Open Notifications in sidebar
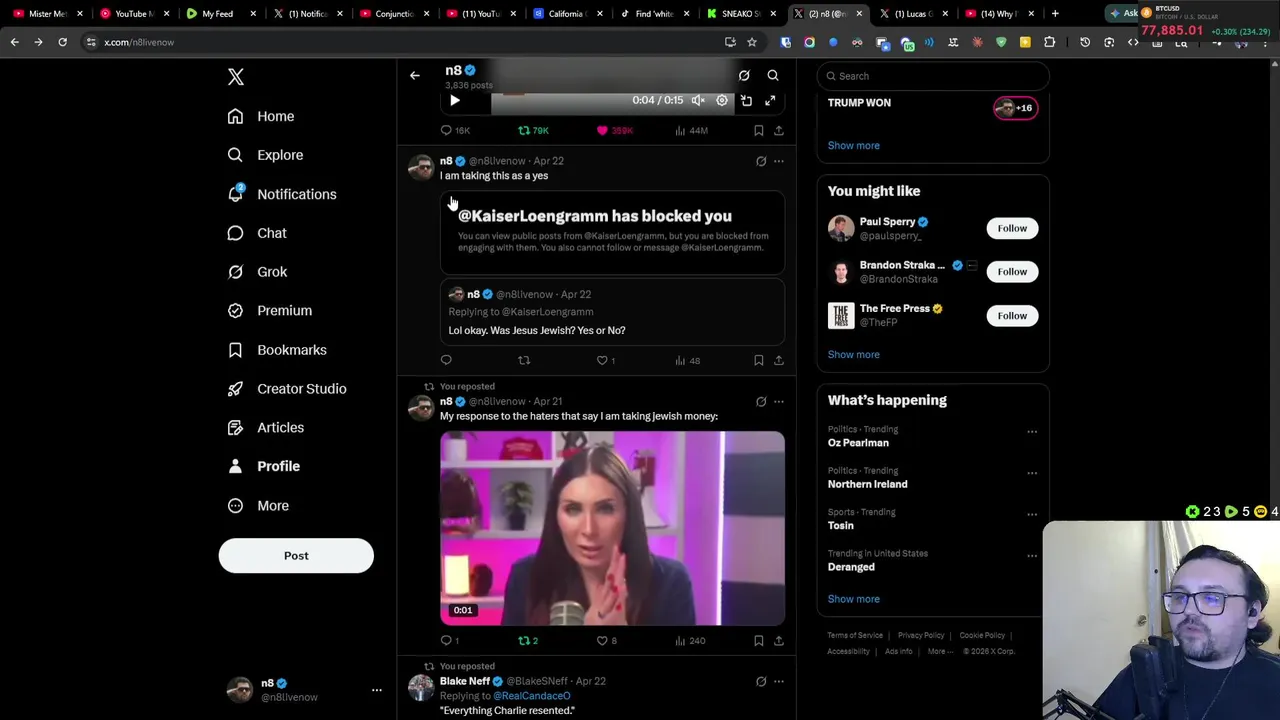 (282, 194)
